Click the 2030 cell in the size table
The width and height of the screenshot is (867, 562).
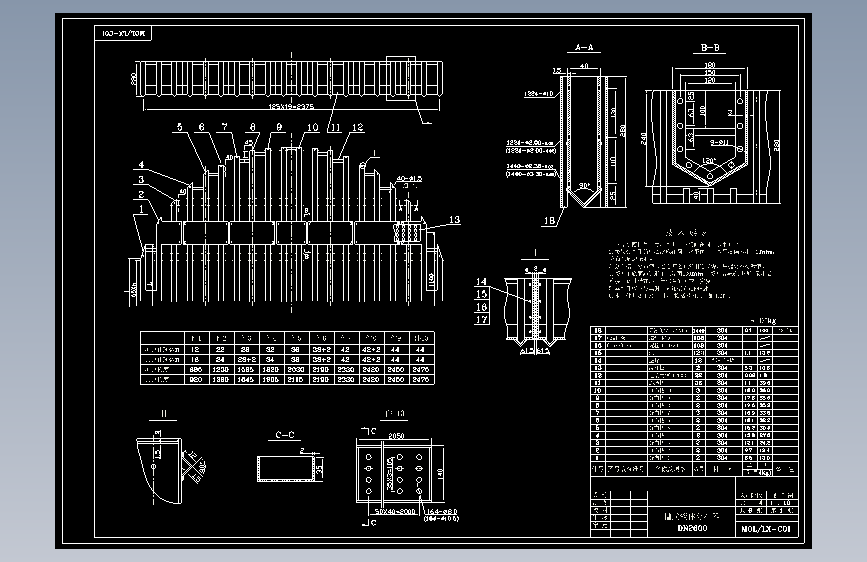click(x=295, y=370)
